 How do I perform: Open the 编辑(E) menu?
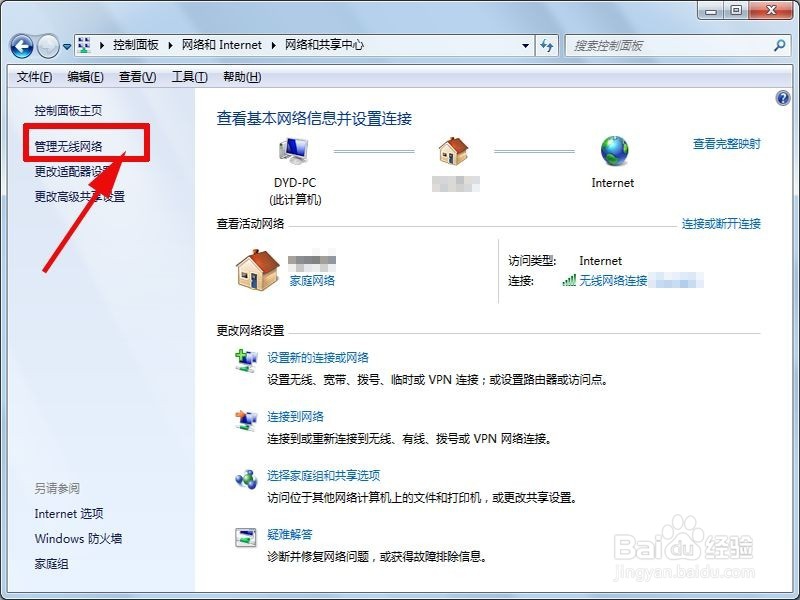click(x=85, y=77)
